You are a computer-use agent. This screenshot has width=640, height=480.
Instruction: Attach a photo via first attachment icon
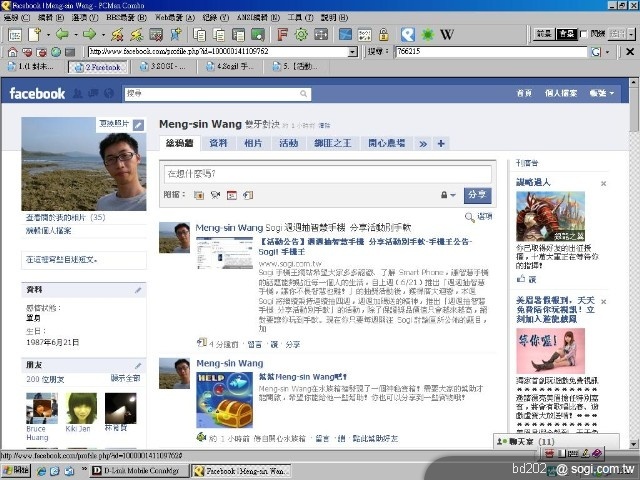199,196
